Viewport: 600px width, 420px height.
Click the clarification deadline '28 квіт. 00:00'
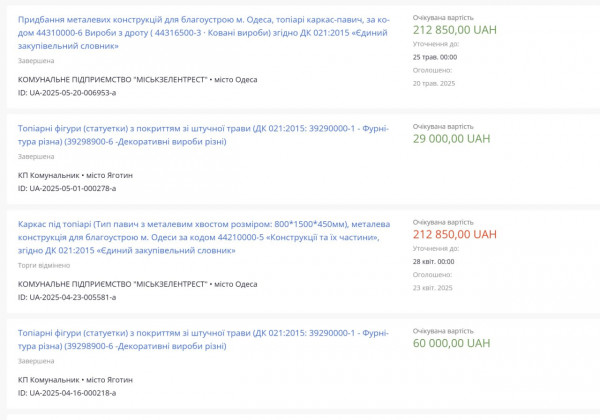[433, 261]
